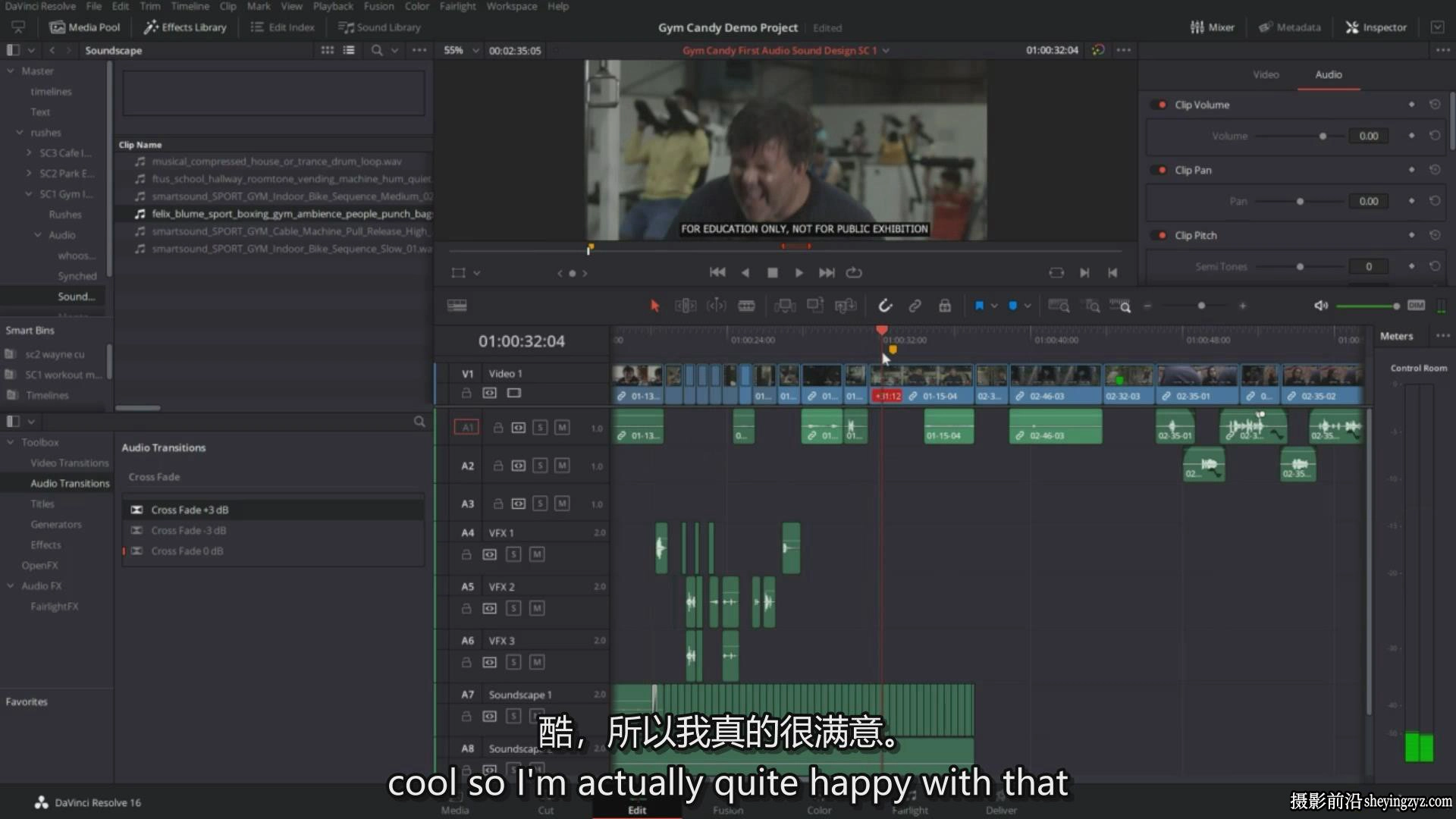
Task: Click Custom Zoom icon
Action: (1120, 306)
